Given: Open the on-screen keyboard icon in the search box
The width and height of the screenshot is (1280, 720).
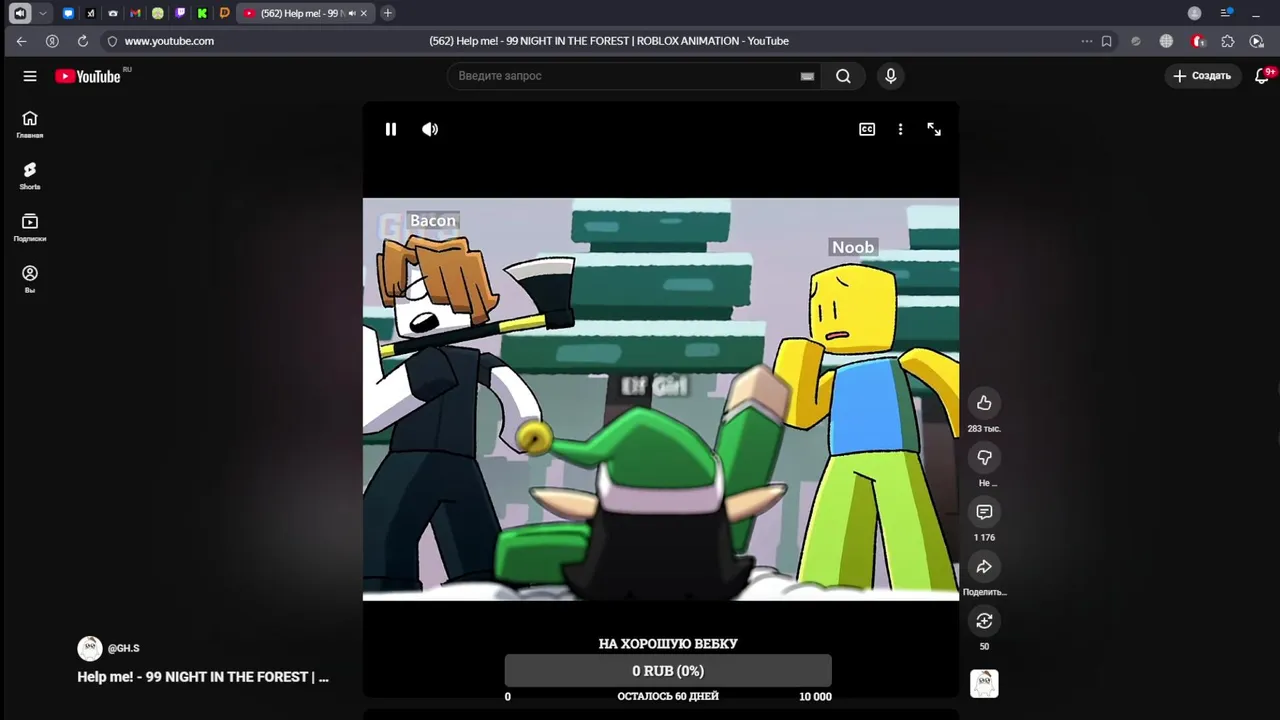Looking at the screenshot, I should 807,76.
